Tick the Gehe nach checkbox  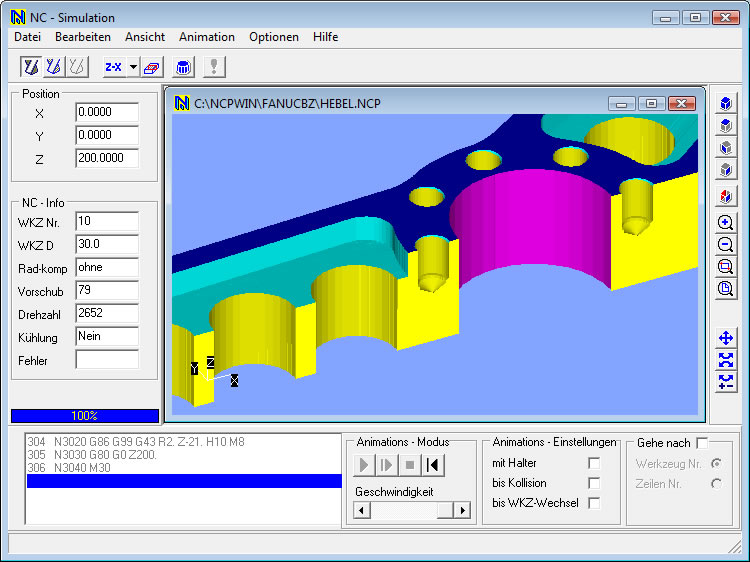pyautogui.click(x=702, y=443)
